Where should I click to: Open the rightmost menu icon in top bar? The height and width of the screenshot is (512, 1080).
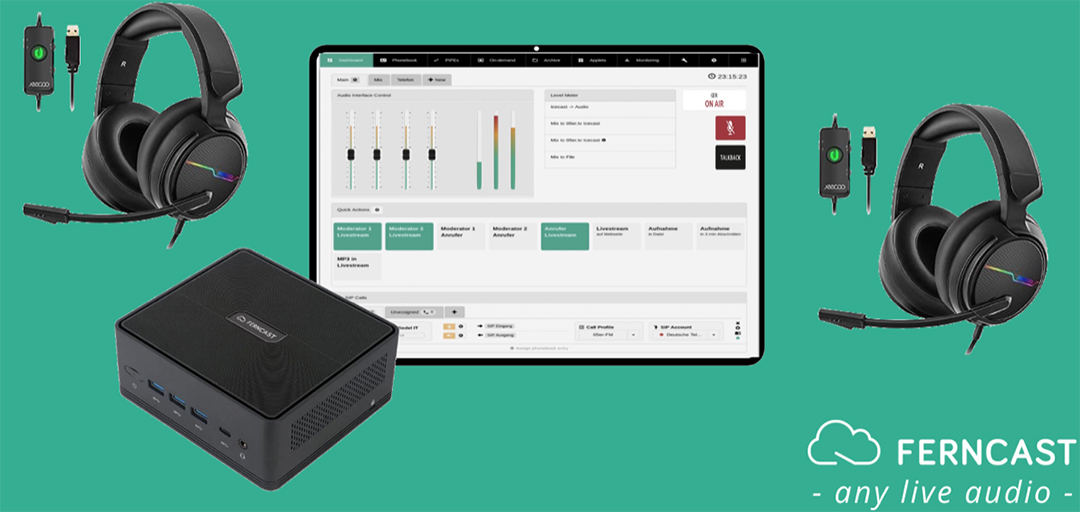(743, 60)
